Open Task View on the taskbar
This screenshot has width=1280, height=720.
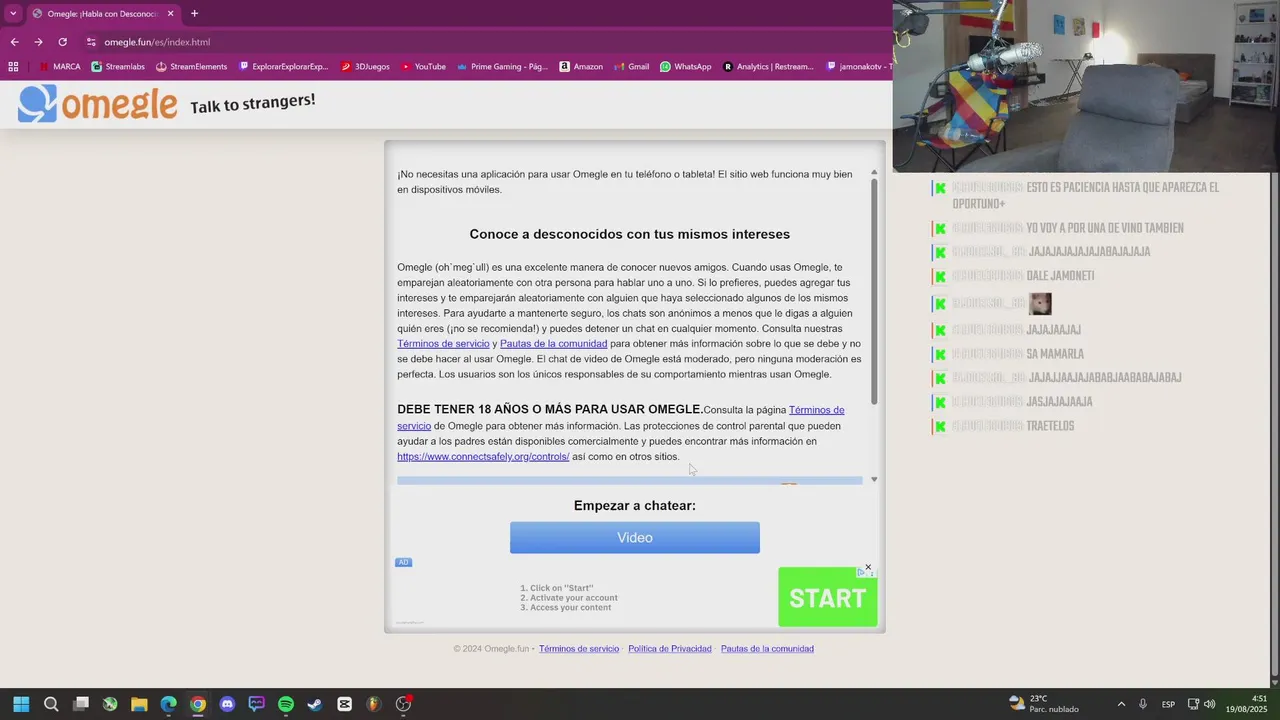[x=81, y=704]
